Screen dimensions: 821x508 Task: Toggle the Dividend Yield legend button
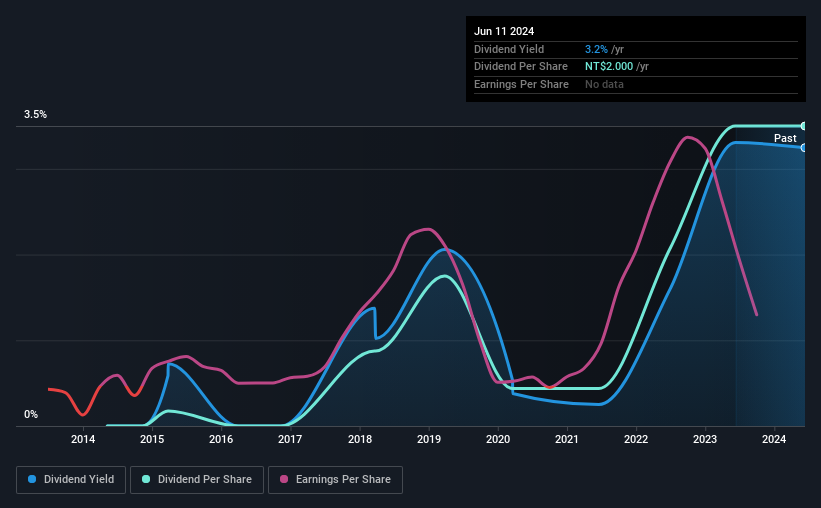[71, 480]
